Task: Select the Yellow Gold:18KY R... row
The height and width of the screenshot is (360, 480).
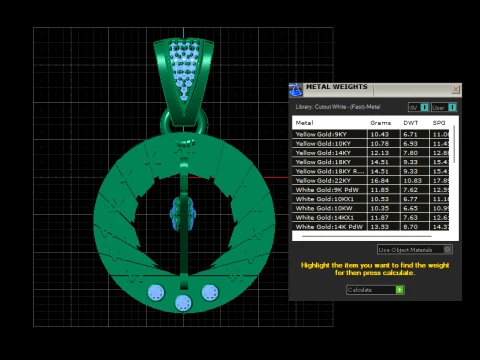Action: (x=371, y=171)
